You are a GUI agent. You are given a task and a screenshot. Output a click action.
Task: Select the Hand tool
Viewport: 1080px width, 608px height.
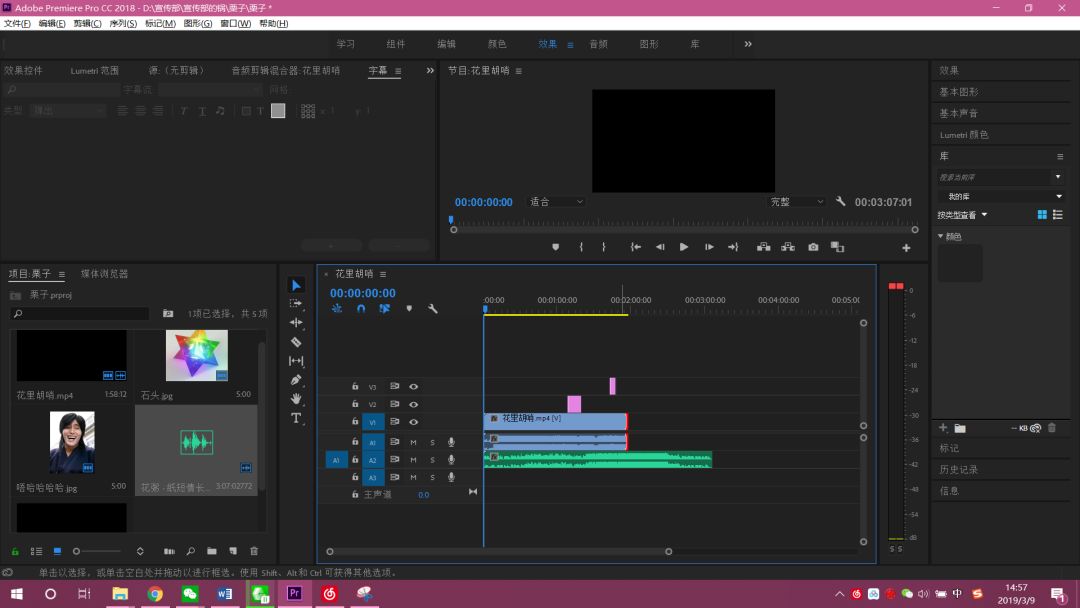[296, 399]
